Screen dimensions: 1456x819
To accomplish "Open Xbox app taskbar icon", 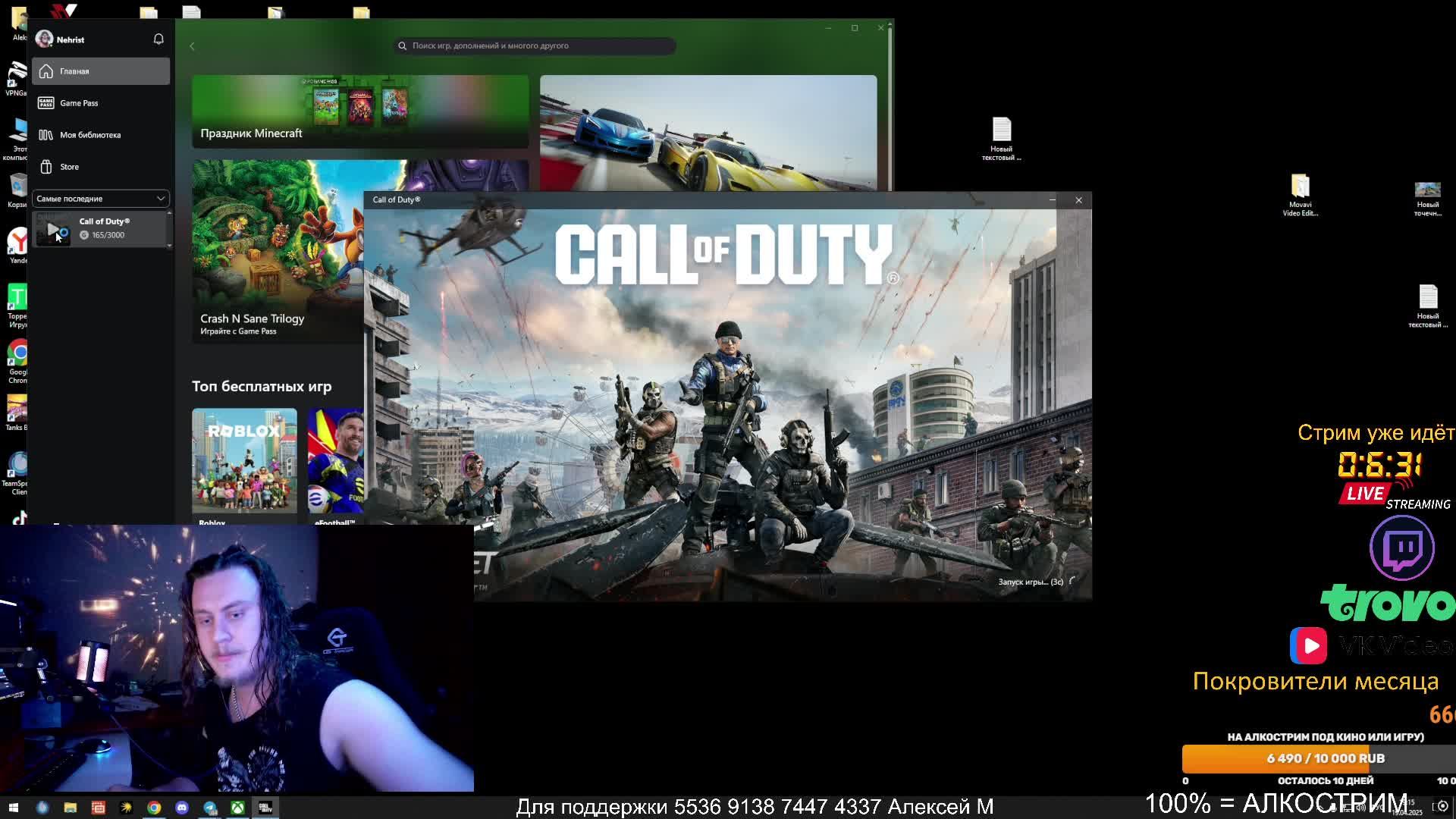I will (x=238, y=808).
